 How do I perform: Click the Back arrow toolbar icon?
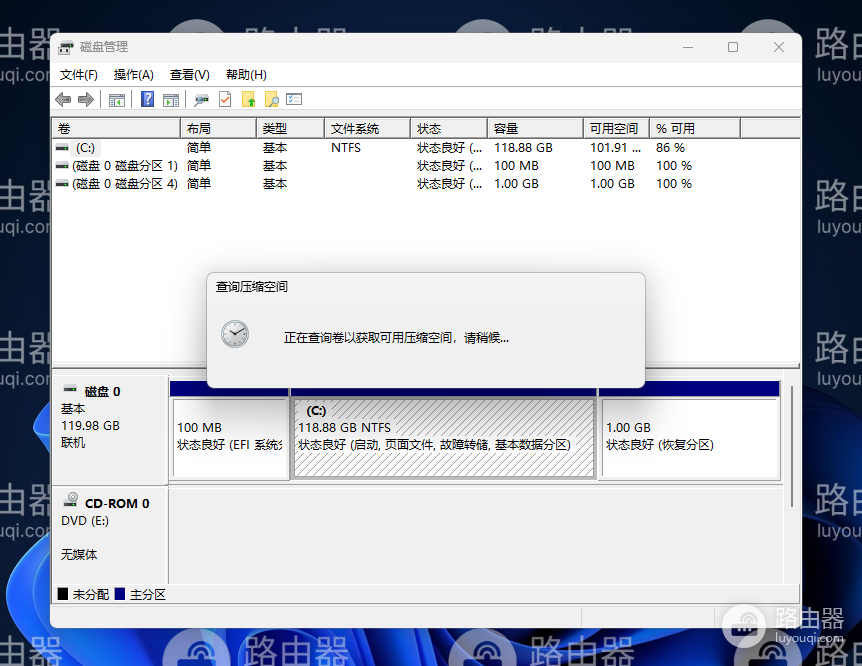(x=63, y=100)
